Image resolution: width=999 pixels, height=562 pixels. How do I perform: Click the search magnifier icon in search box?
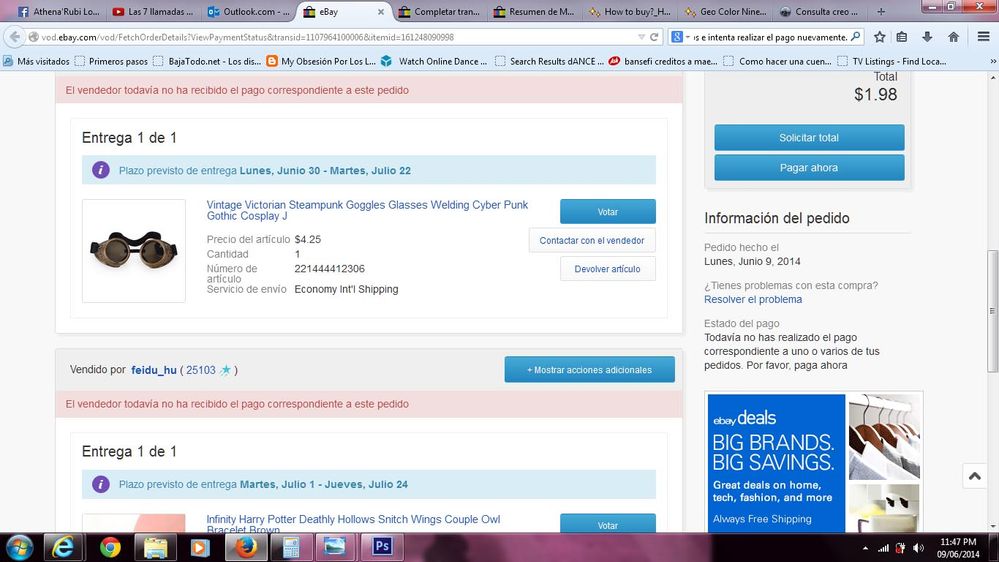pos(856,37)
